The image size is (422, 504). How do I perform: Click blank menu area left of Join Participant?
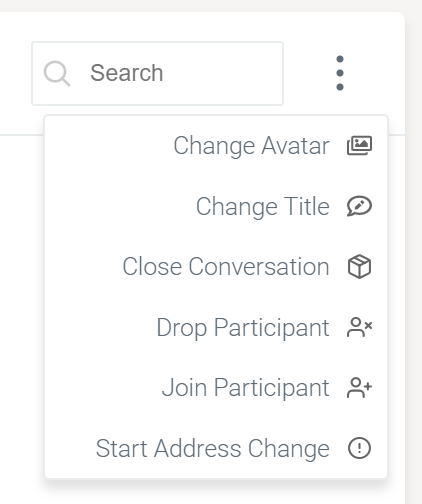(103, 388)
